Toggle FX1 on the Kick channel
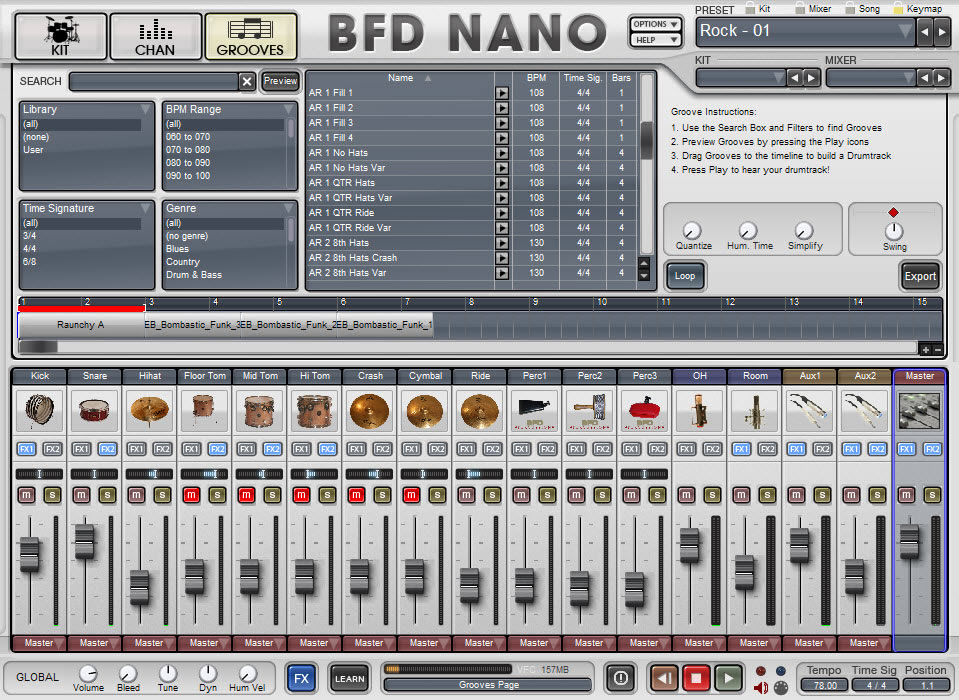 26,449
